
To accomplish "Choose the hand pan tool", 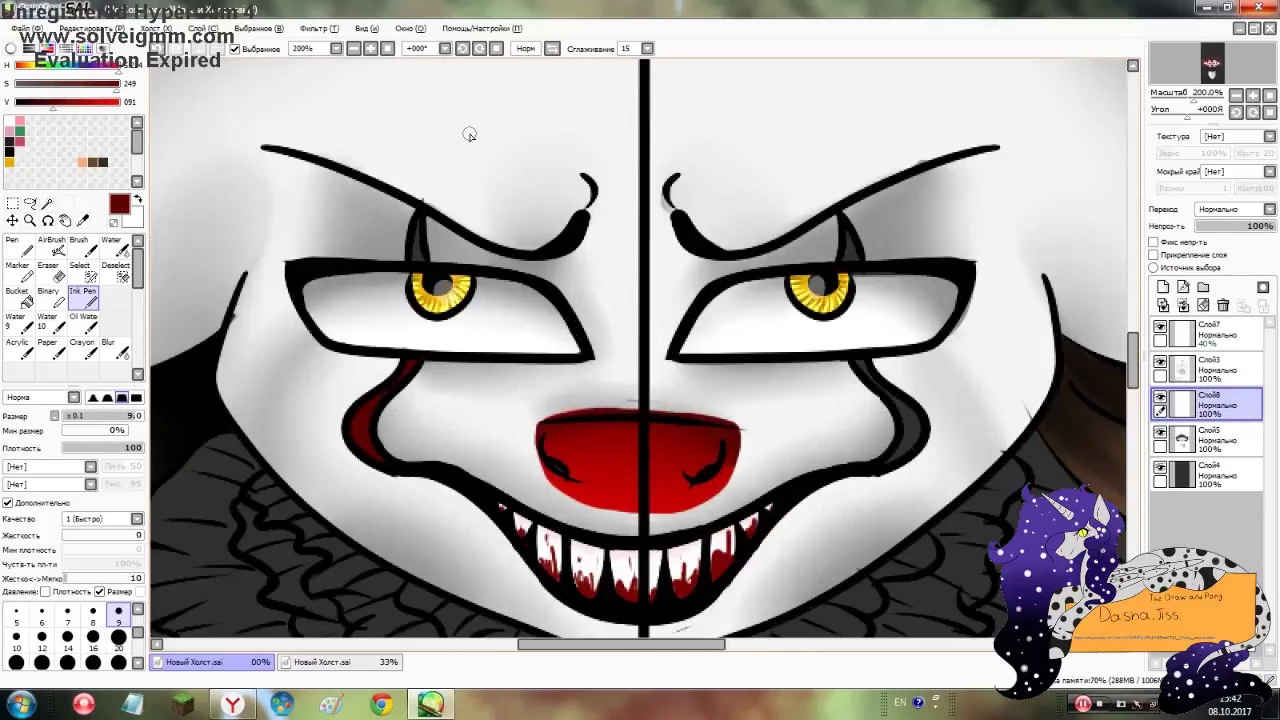I will 65,221.
